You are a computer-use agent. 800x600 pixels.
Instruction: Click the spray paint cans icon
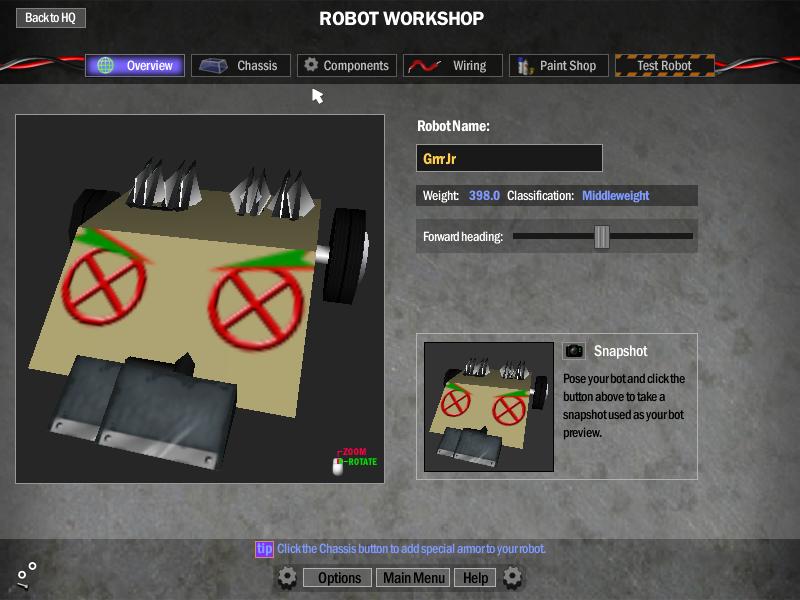524,66
